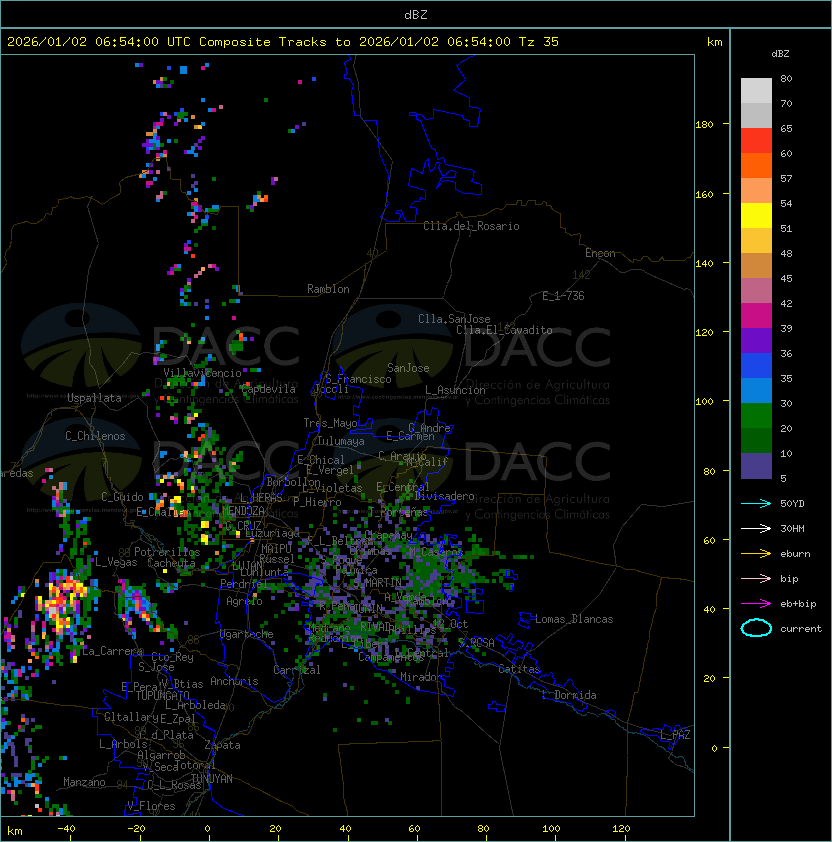
Task: Click the C_Guido map label
Action: coord(122,497)
